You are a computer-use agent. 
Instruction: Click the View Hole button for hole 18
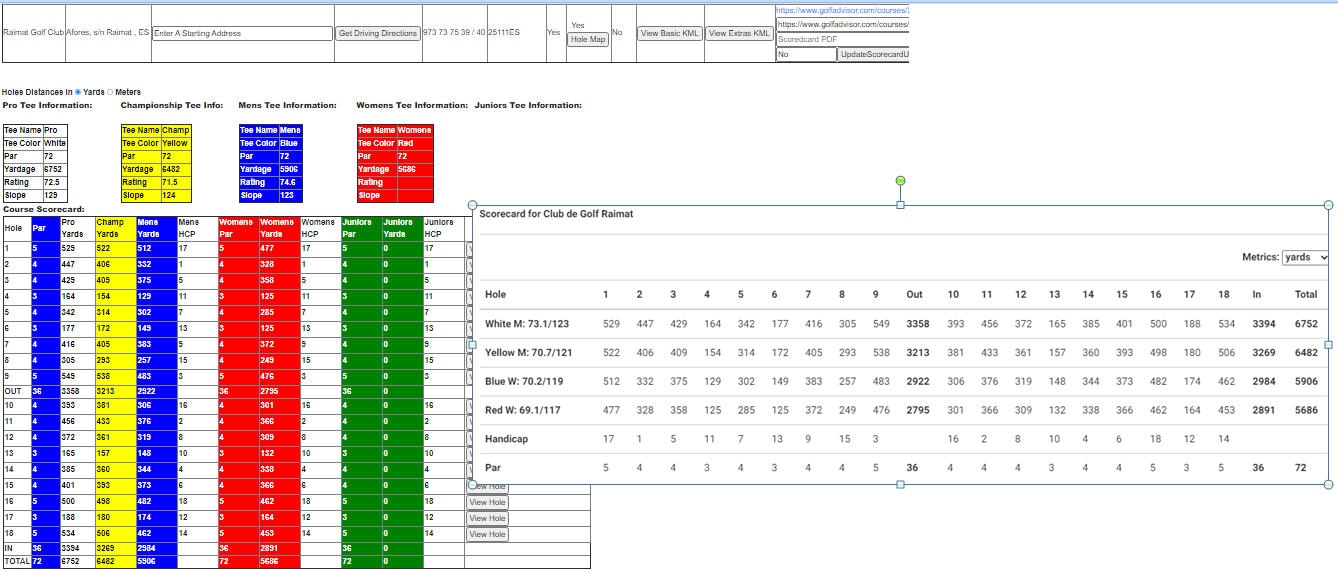click(488, 534)
